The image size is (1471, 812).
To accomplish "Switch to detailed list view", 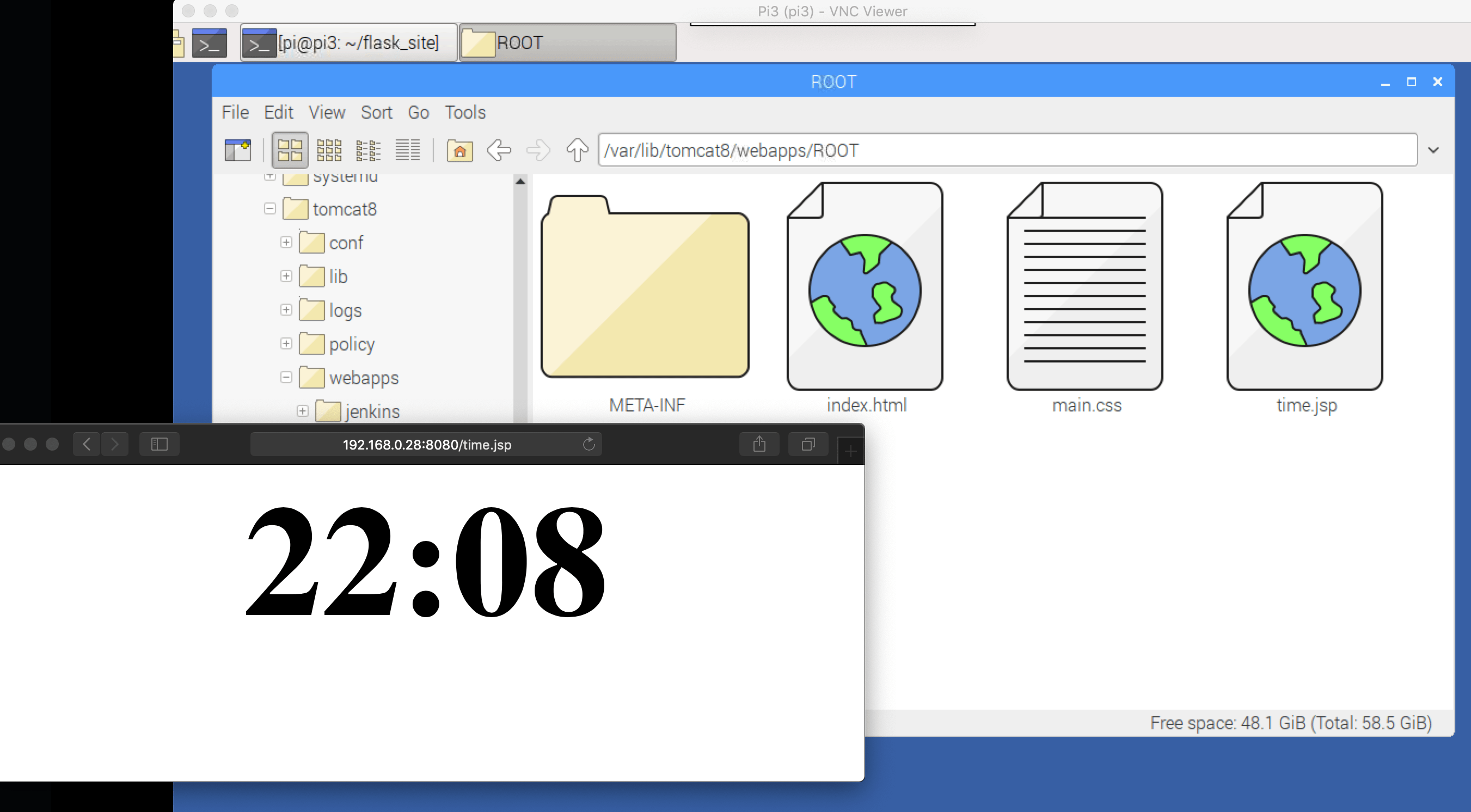I will (x=408, y=150).
